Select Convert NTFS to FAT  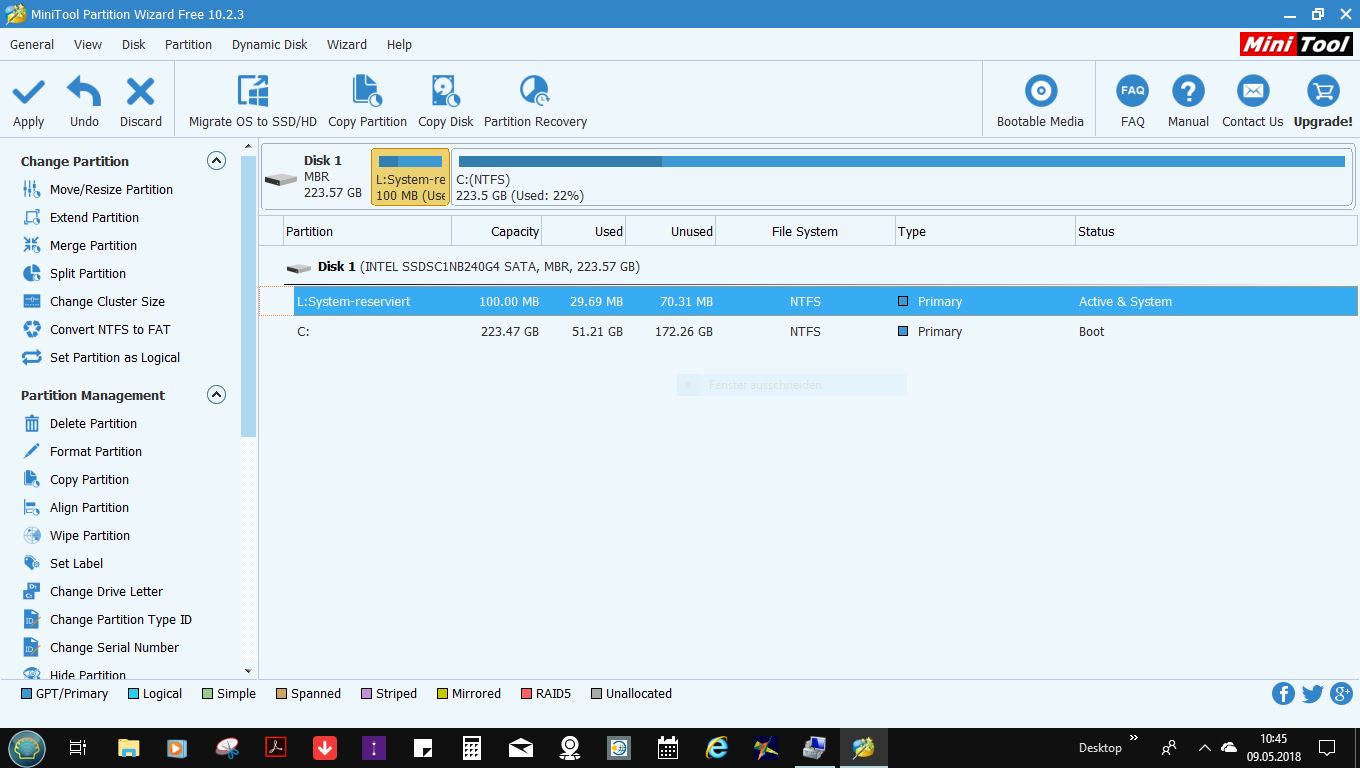(110, 329)
